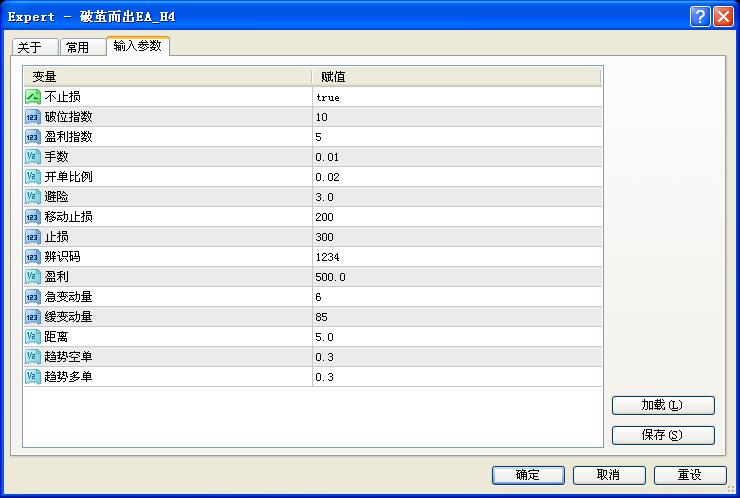740x498 pixels.
Task: Click the 加载 (L) button
Action: (663, 405)
